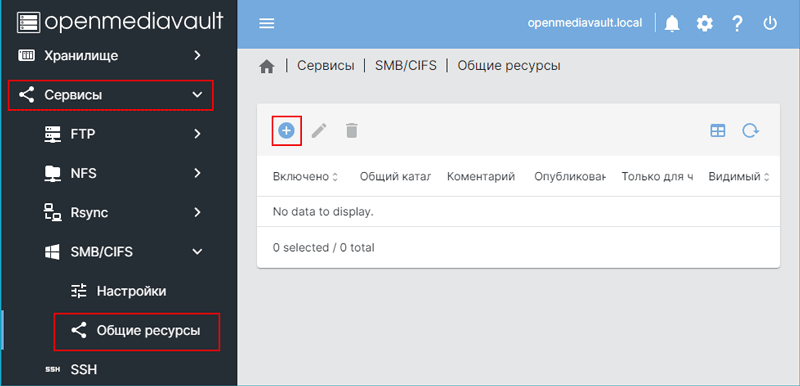Expand the FTP submenu chevron
The image size is (800, 386).
click(x=197, y=134)
